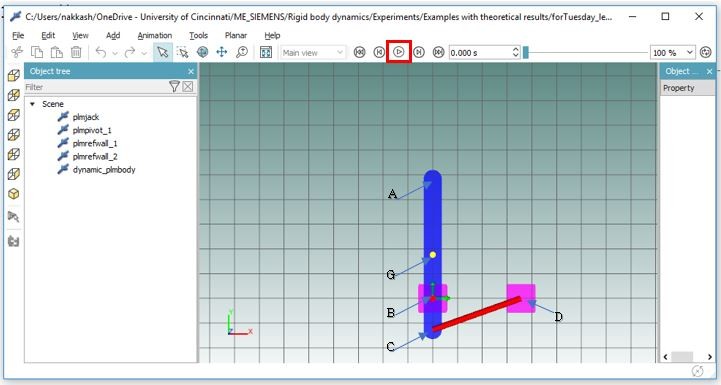Click properties panel scroll left arrow
Viewport: 721px width, 385px height.
[665, 357]
